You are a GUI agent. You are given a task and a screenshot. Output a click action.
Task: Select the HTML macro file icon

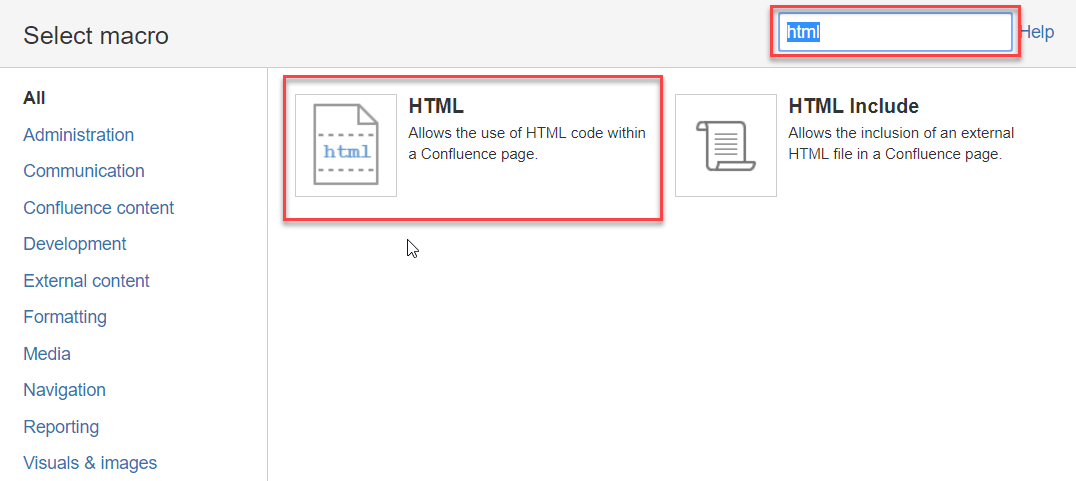pos(346,145)
